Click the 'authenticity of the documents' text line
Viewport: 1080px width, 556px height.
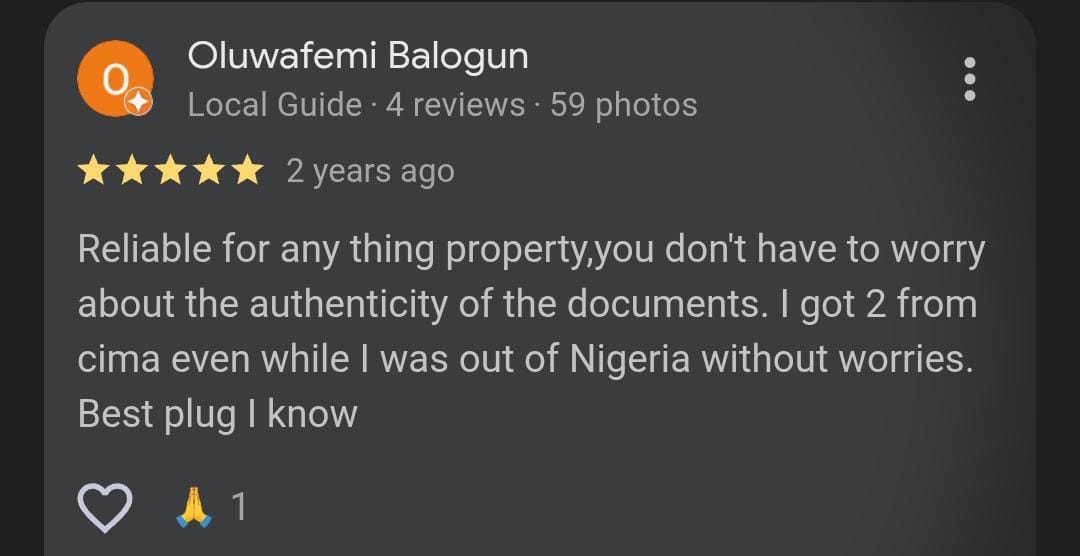pyautogui.click(x=527, y=305)
